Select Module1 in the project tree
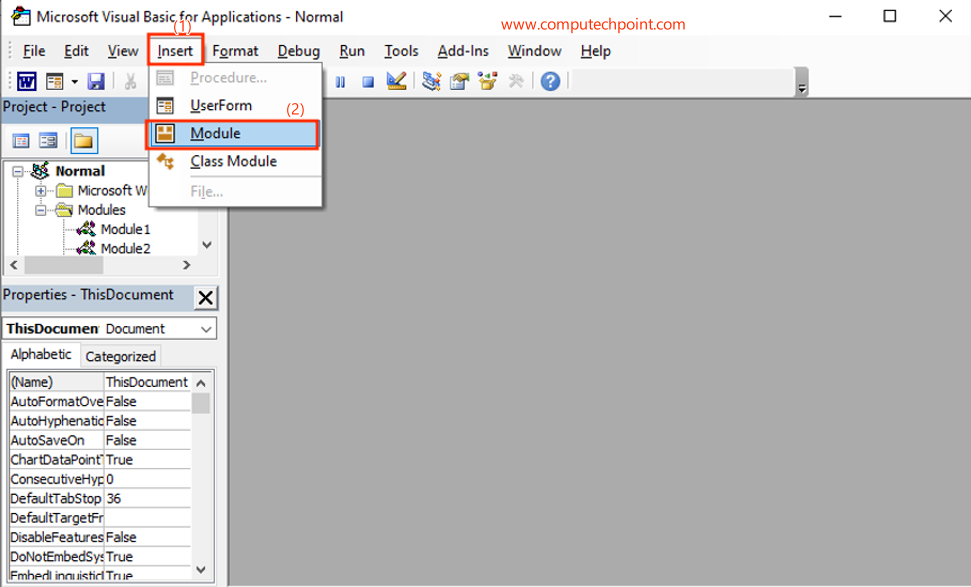971x587 pixels. [x=126, y=229]
